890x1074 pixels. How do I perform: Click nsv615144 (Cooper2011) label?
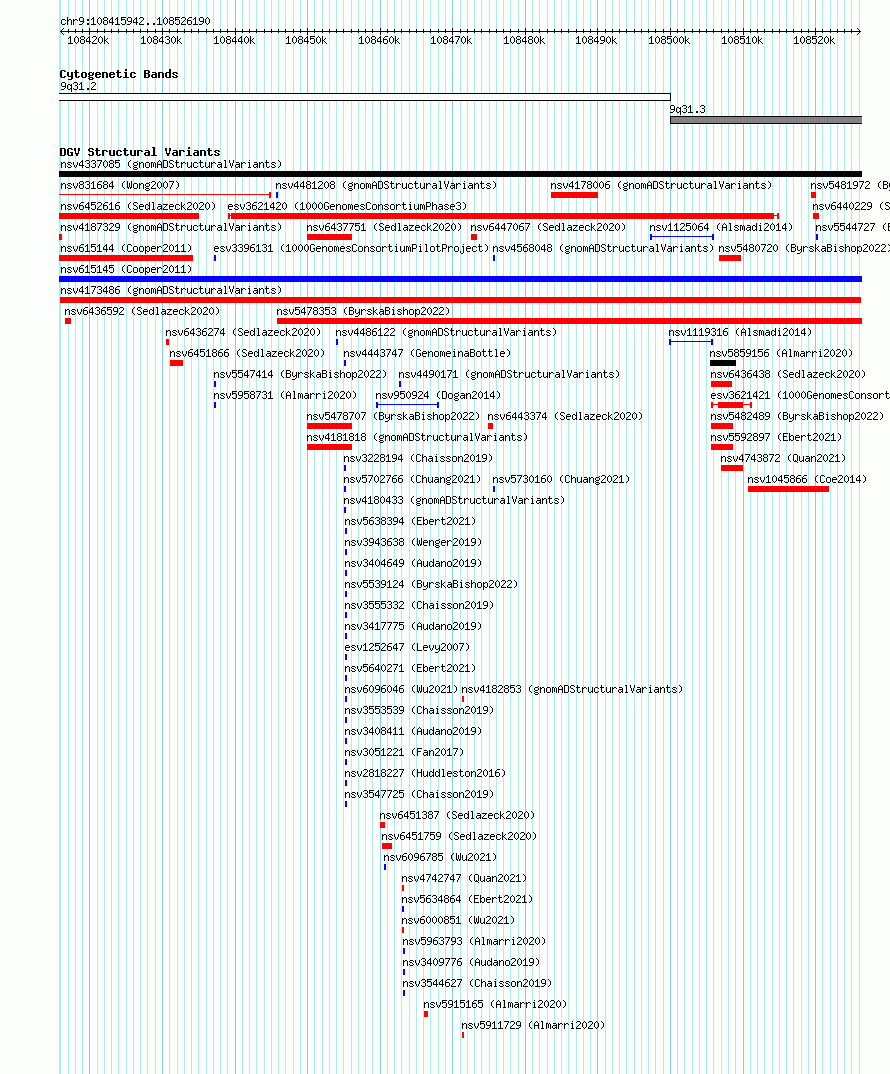point(126,249)
